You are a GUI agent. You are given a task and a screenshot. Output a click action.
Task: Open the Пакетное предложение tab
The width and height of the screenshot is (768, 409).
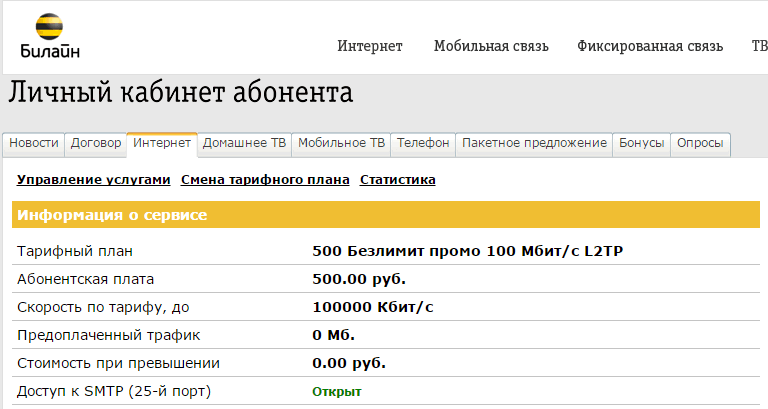[534, 144]
